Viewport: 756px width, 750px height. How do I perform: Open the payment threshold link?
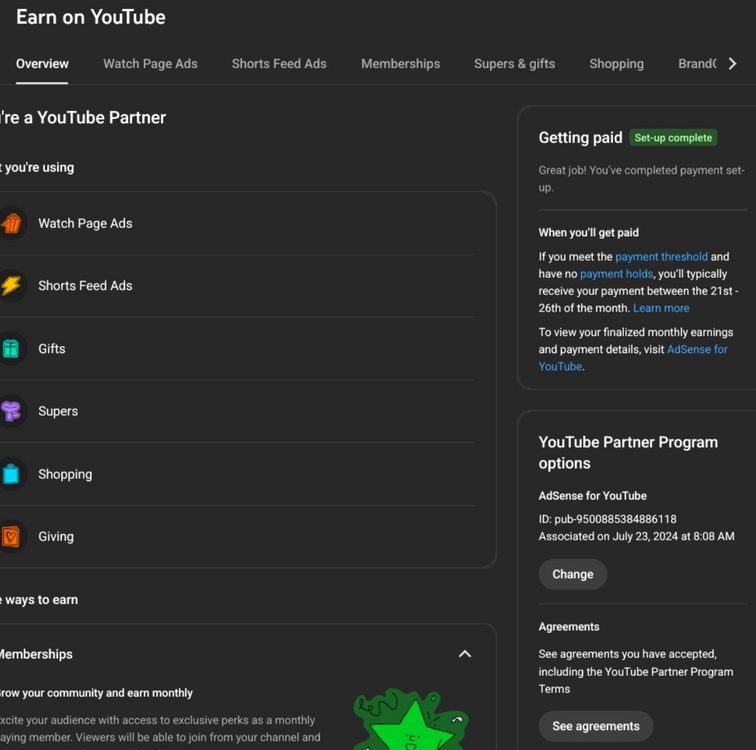point(661,257)
